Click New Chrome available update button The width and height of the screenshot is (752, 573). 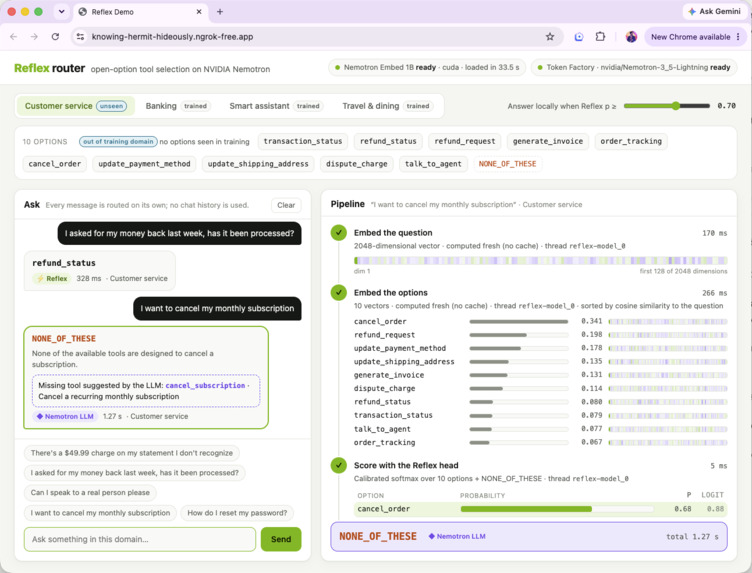(695, 36)
